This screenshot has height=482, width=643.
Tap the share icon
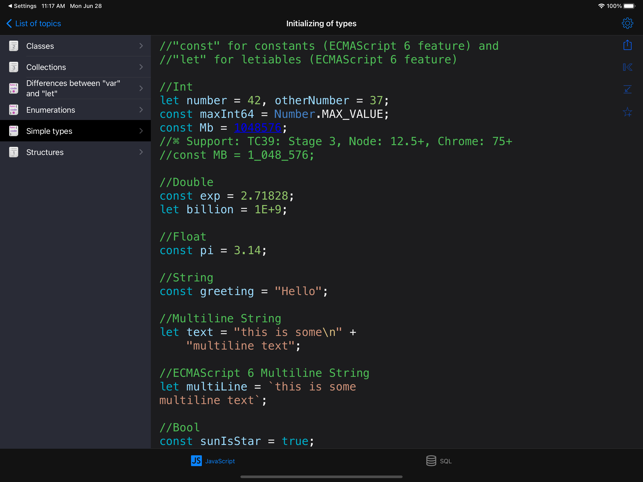coord(627,45)
